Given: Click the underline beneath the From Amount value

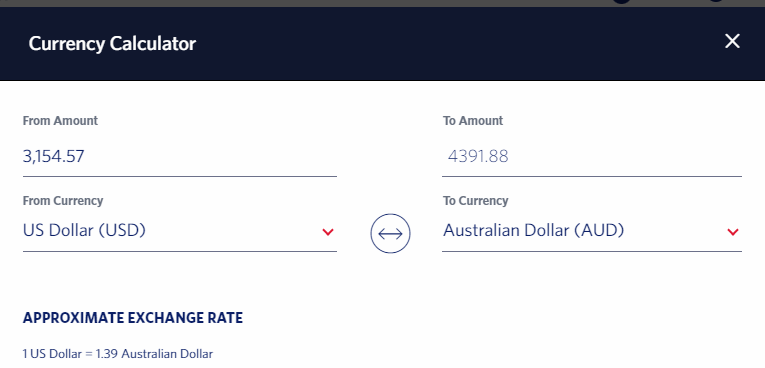Looking at the screenshot, I should (180, 176).
